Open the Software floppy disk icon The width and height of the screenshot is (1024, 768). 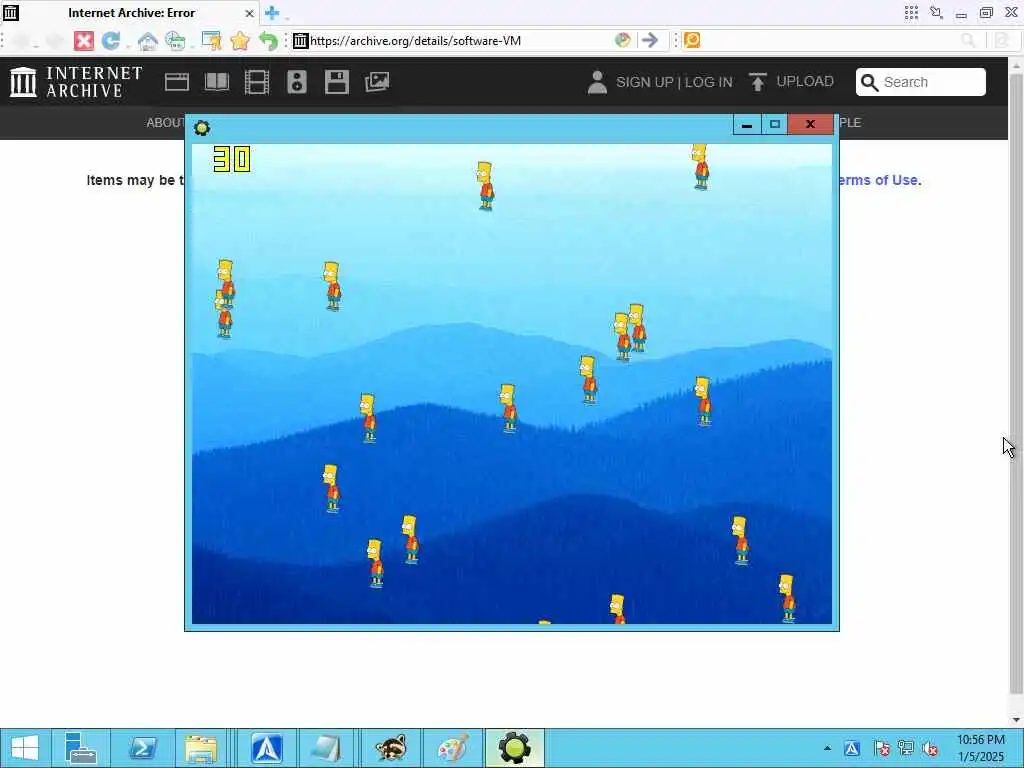pyautogui.click(x=337, y=82)
